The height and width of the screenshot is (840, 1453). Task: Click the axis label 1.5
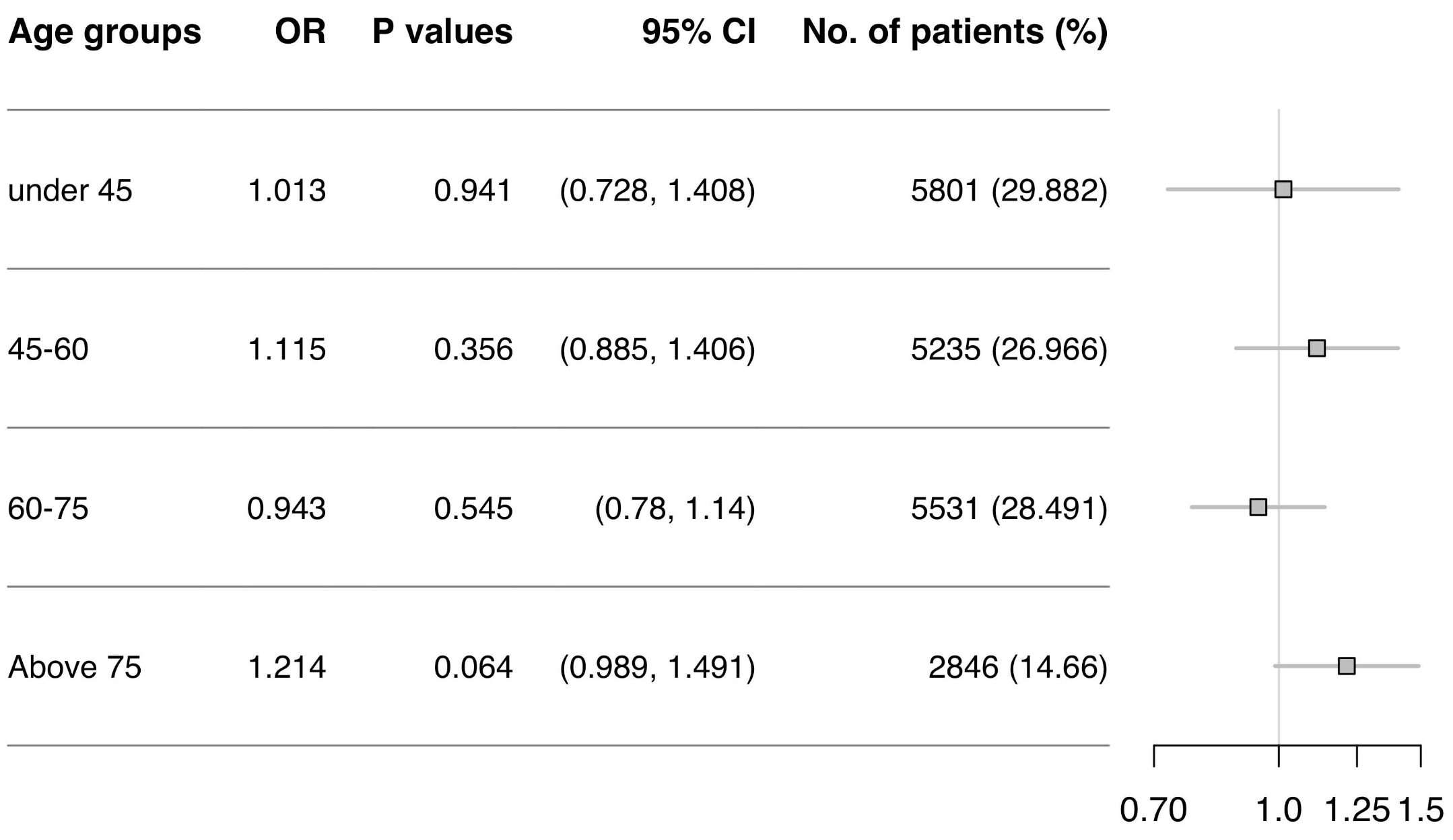pyautogui.click(x=1421, y=810)
